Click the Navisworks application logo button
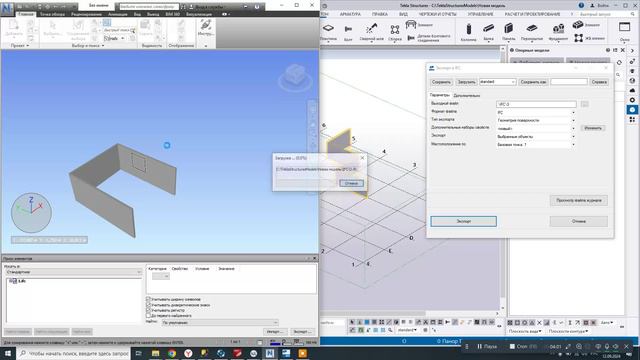Viewport: 640px width, 360px height. (x=7, y=8)
